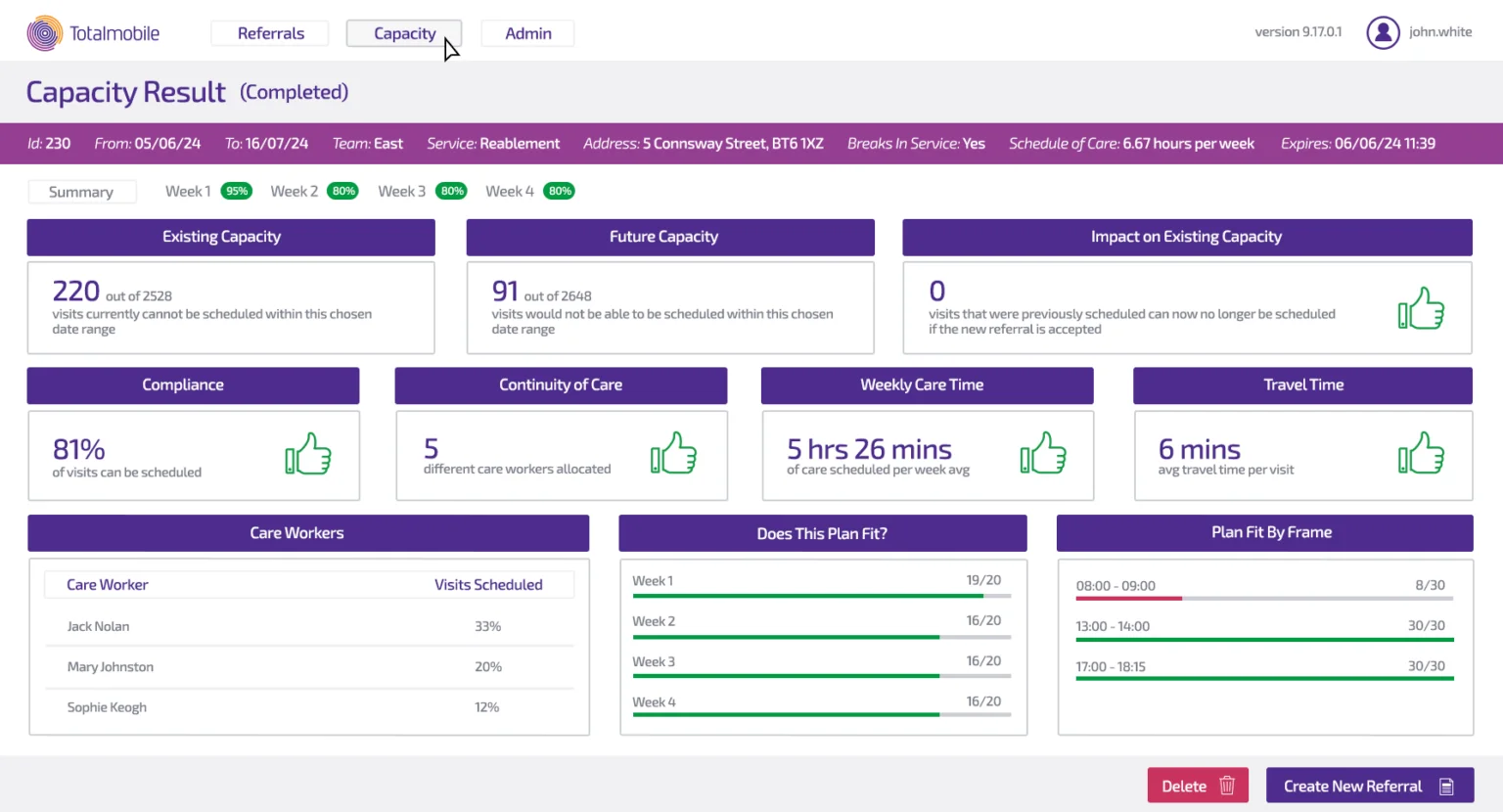
Task: Click the document icon on Create New Referral
Action: pyautogui.click(x=1448, y=785)
